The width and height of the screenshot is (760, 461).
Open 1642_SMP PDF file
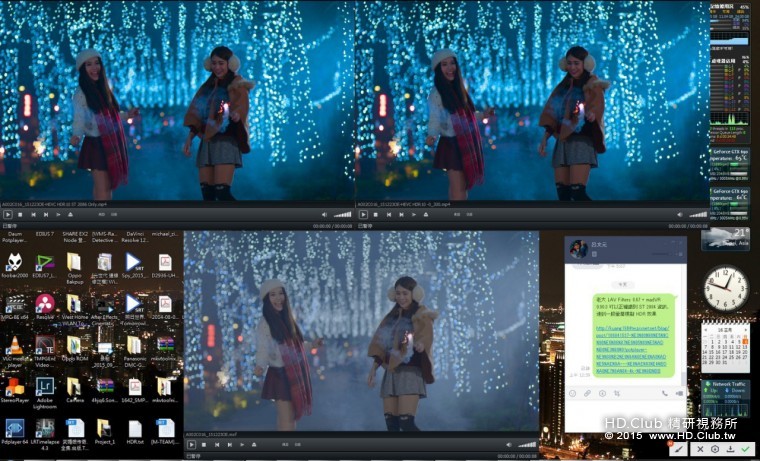(x=134, y=390)
